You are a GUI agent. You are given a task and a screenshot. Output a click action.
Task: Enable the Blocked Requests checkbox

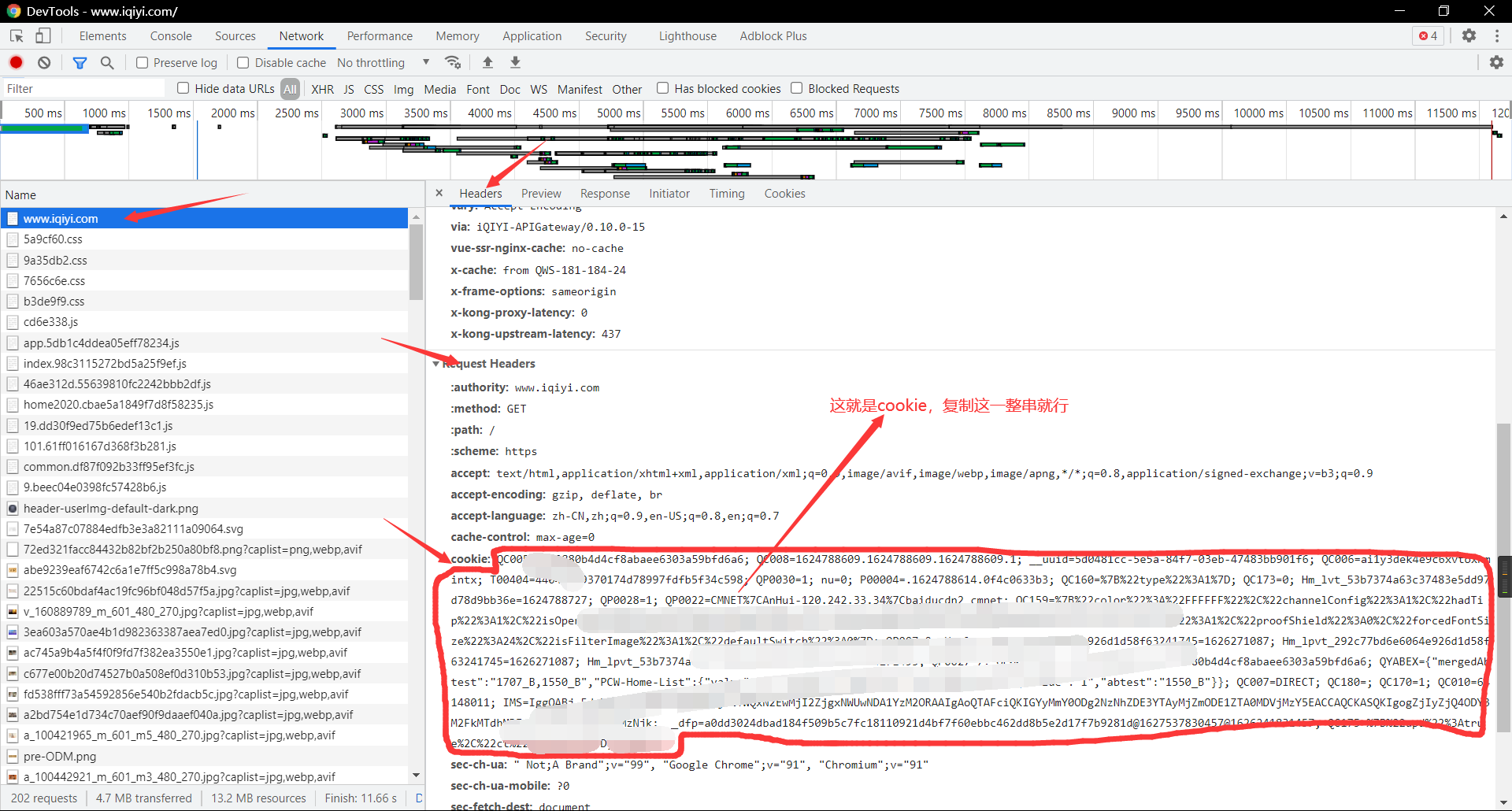797,88
